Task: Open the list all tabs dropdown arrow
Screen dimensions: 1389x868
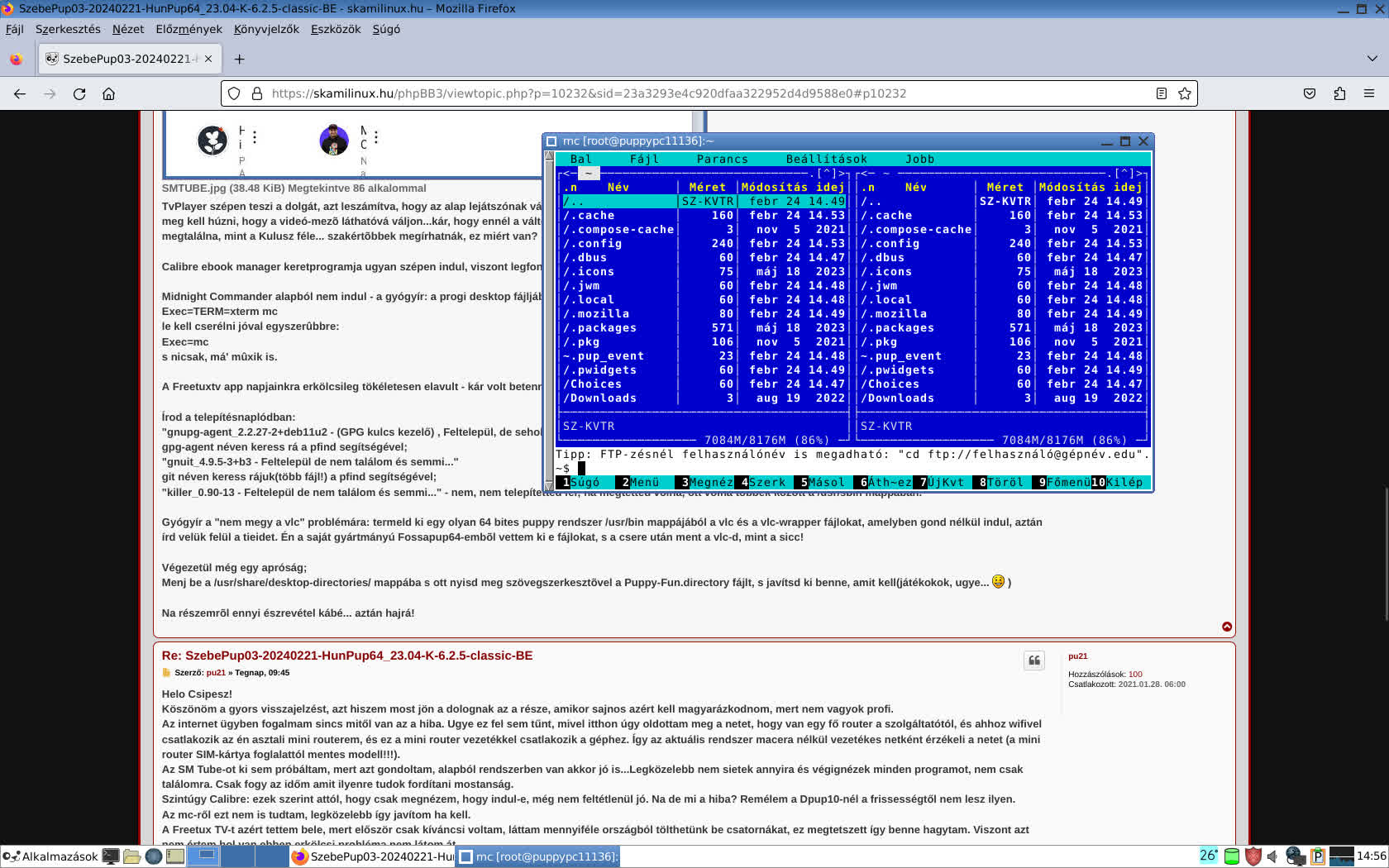Action: pos(1372,59)
